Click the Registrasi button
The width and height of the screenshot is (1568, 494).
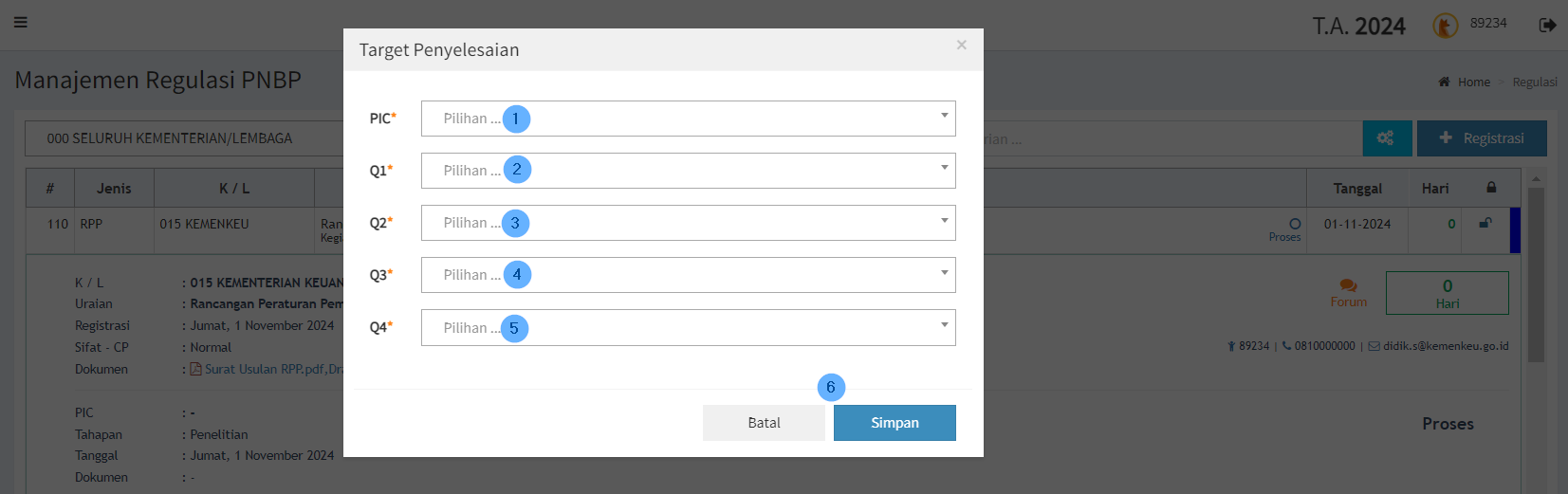click(1481, 138)
